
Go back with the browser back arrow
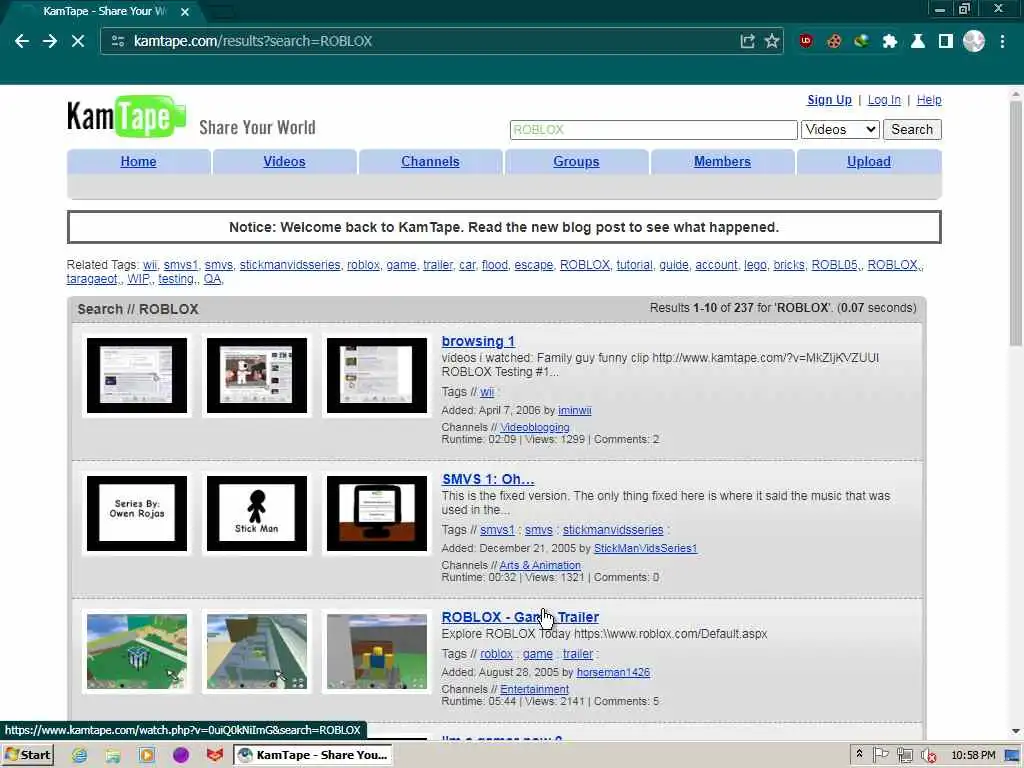click(22, 41)
